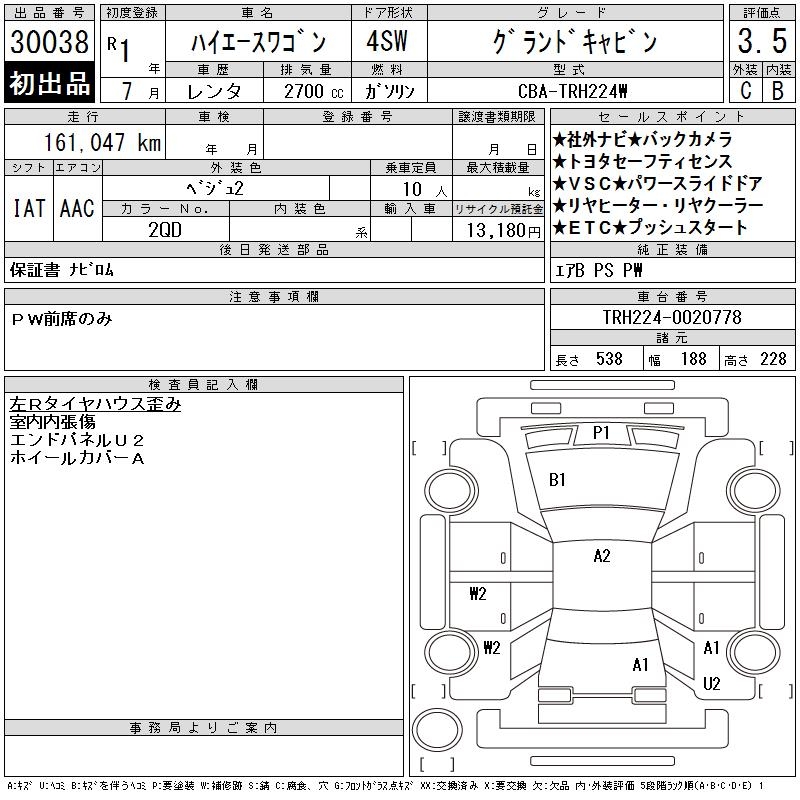Click the A1 mark above U2
Image resolution: width=800 pixels, height=800 pixels.
711,648
